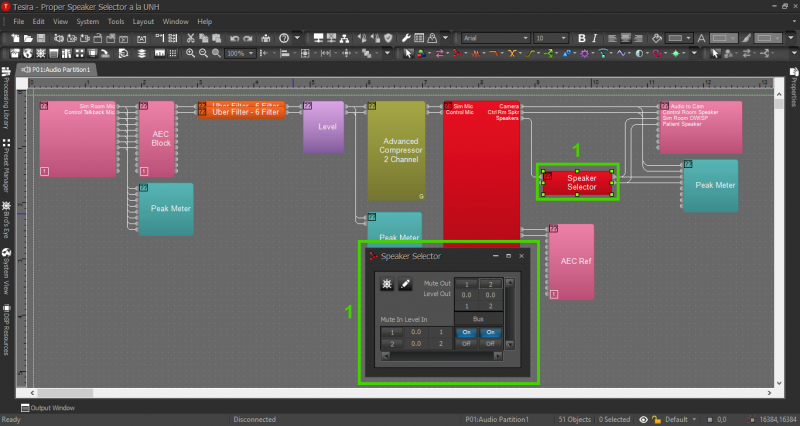800x426 pixels.
Task: Open a file with the folder icon
Action: click(28, 38)
